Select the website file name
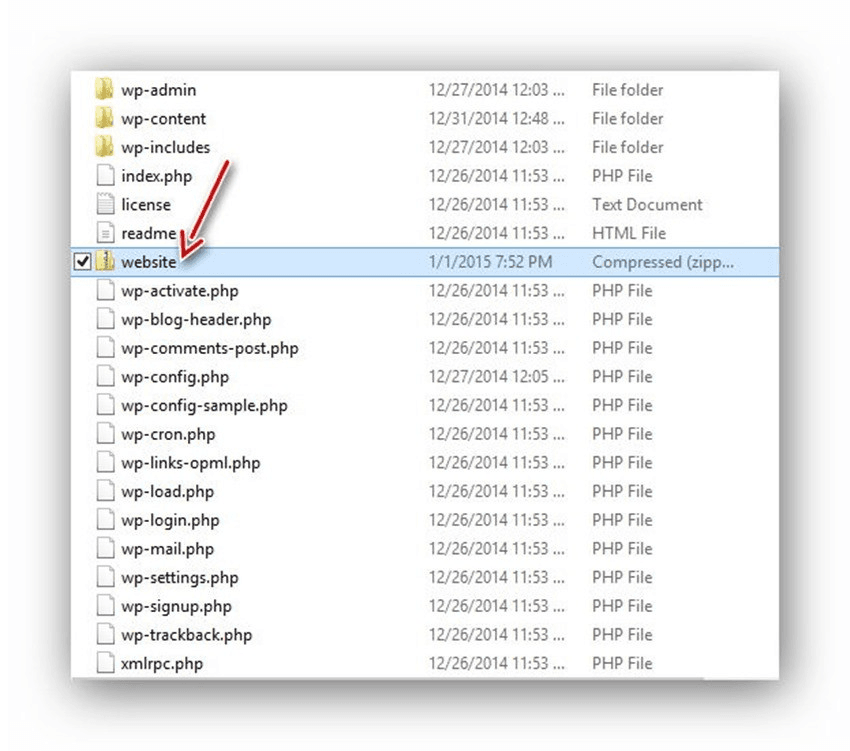Image resolution: width=850 pixels, height=751 pixels. 149,262
